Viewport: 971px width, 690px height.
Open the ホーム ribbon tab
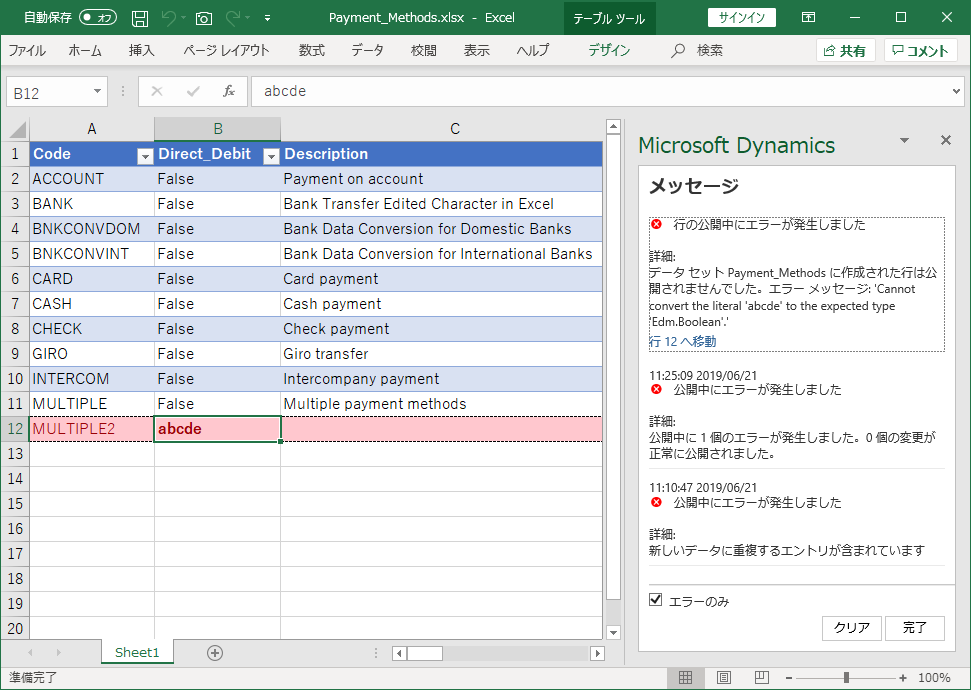(85, 50)
